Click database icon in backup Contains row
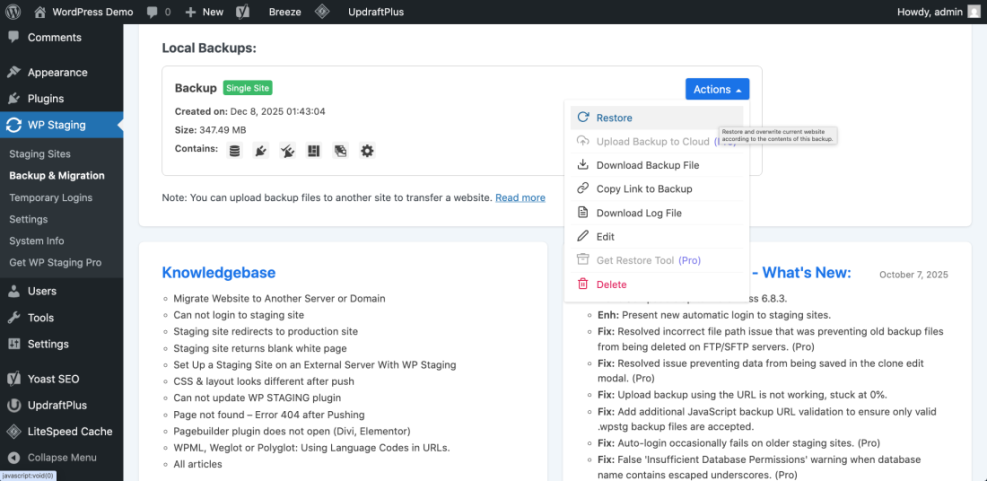987x481 pixels. (x=235, y=150)
